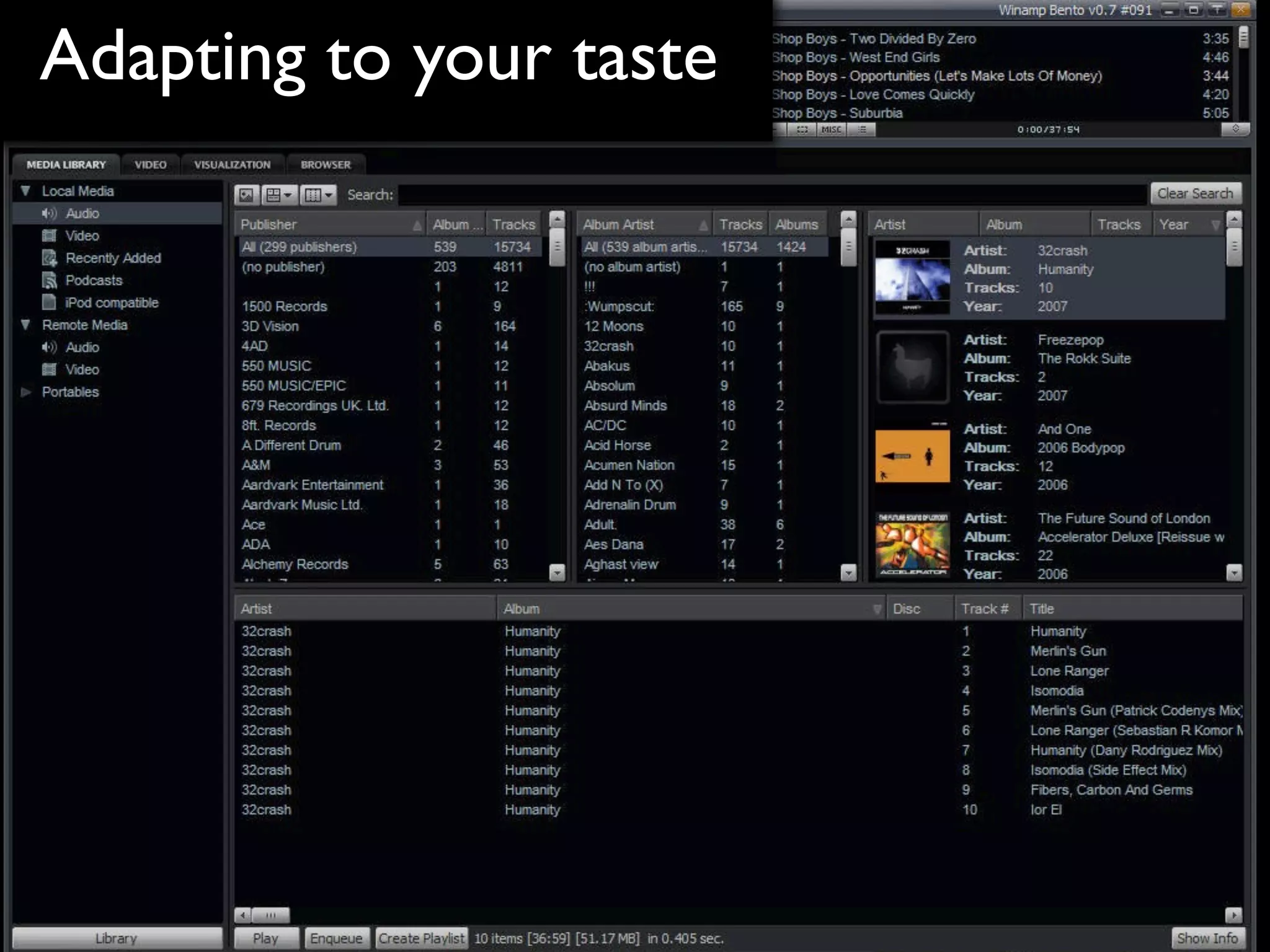Click the album pane scrollbar thumb
Image resolution: width=1270 pixels, height=952 pixels.
[1234, 247]
